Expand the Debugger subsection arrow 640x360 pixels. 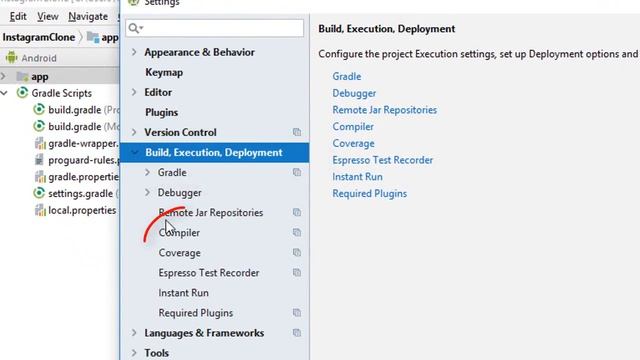[148, 192]
